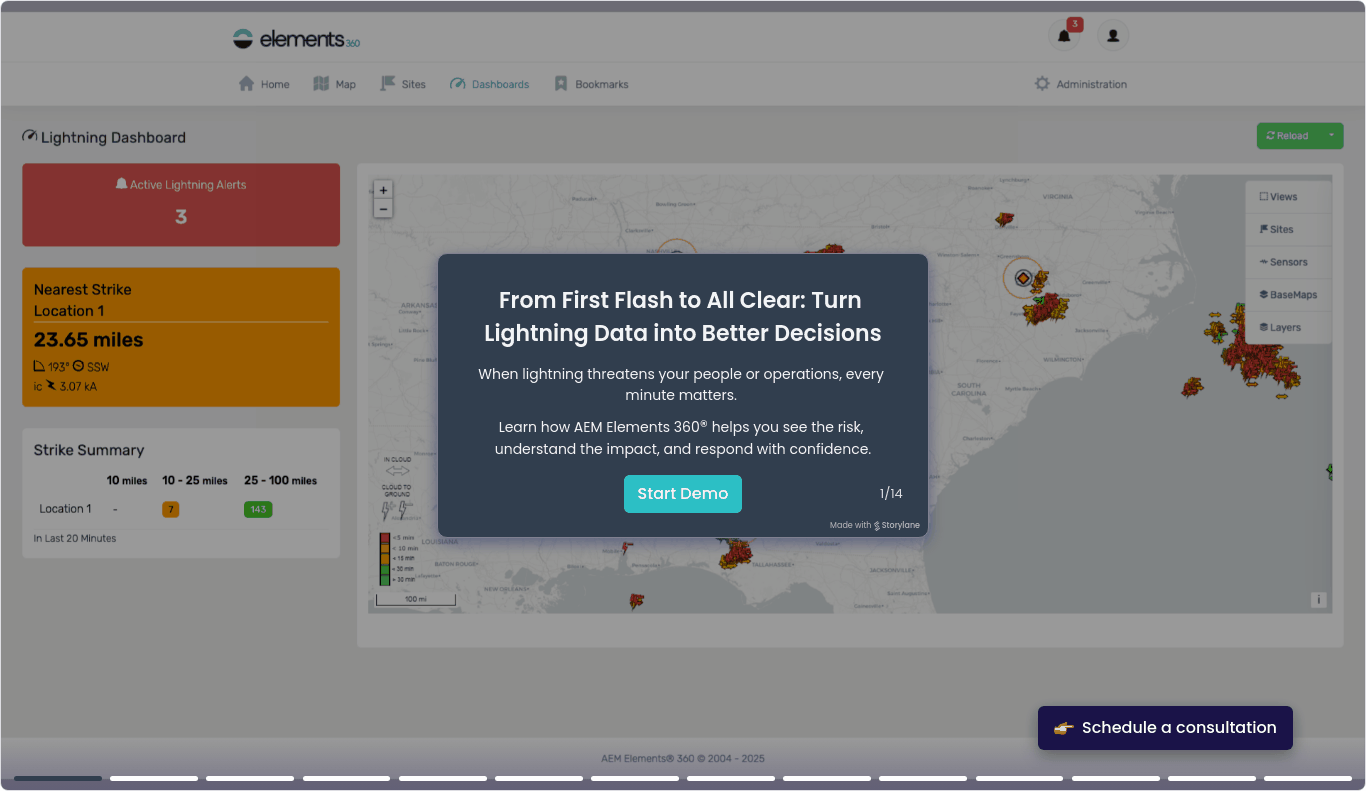Screen dimensions: 1366x791
Task: Click the '25 - 100 miles' column header
Action: 281,481
